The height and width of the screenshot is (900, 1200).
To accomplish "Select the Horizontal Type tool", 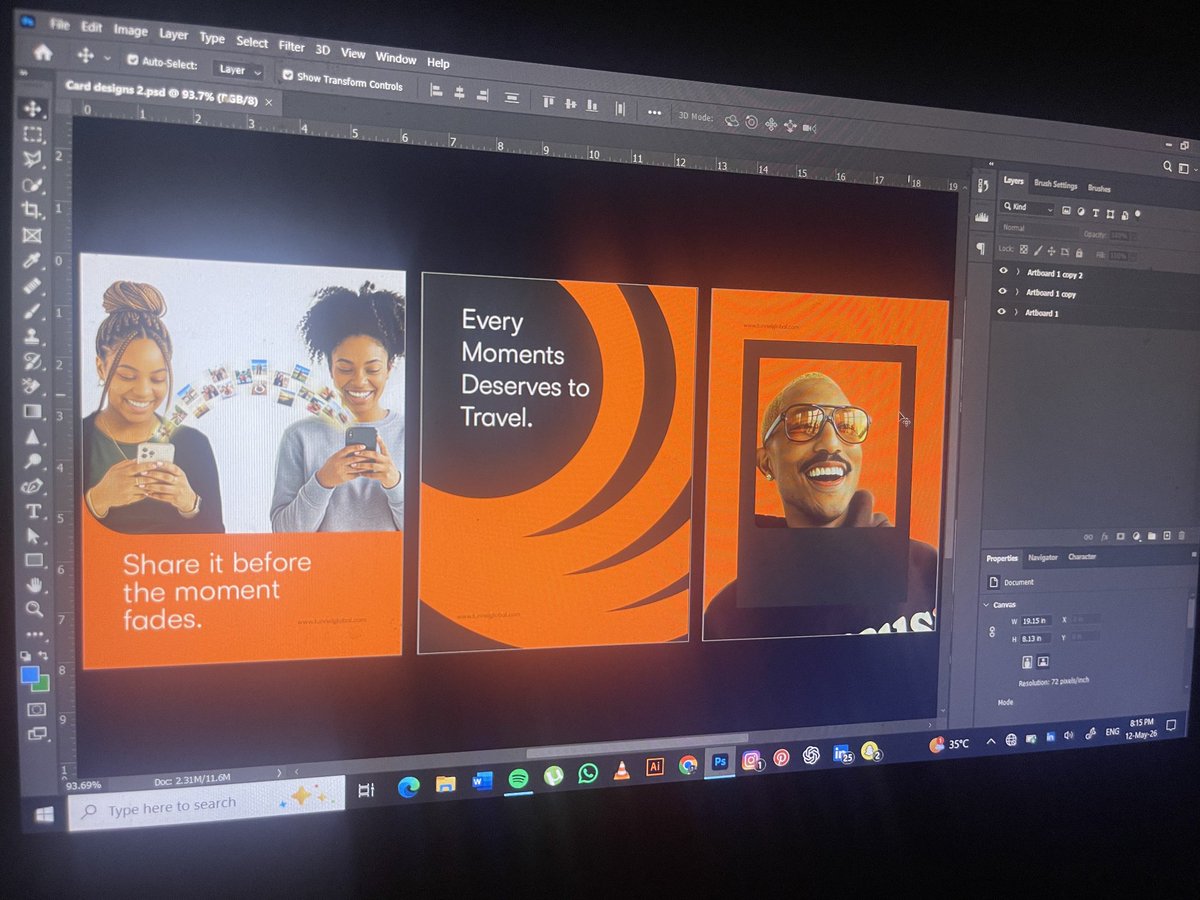I will 33,511.
